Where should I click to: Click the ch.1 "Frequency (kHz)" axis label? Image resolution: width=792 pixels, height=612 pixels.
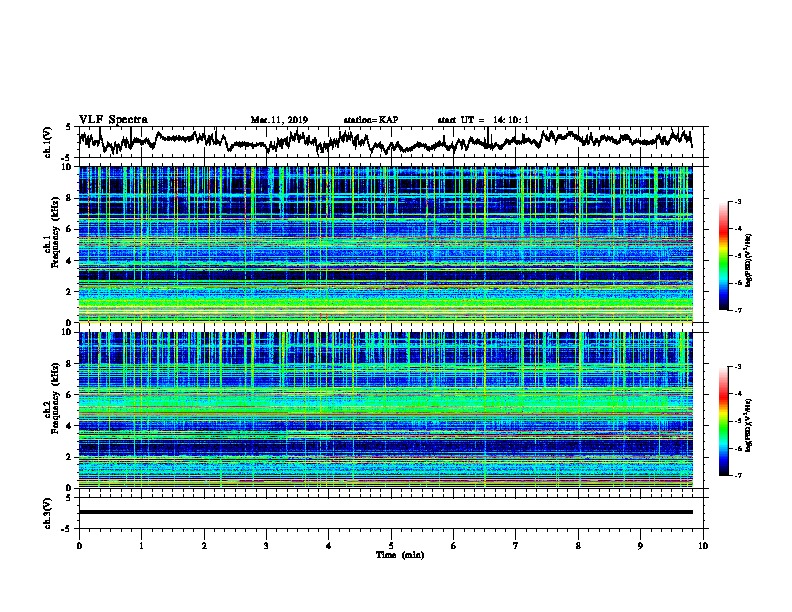(55, 233)
